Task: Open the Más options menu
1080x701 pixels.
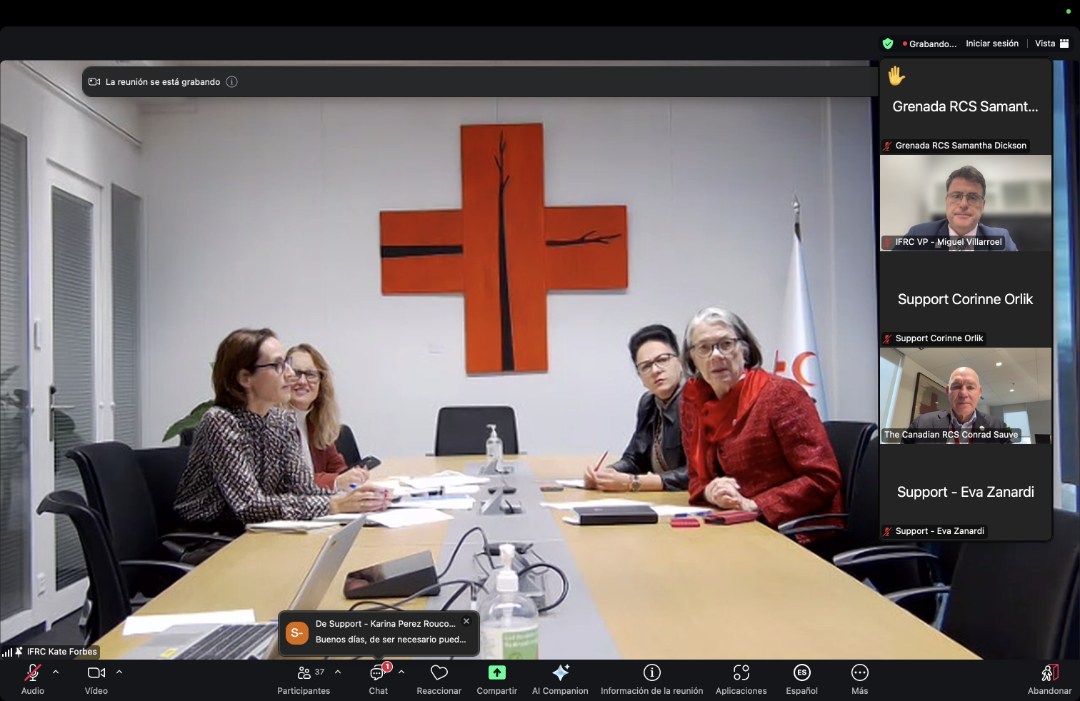Action: [x=860, y=678]
